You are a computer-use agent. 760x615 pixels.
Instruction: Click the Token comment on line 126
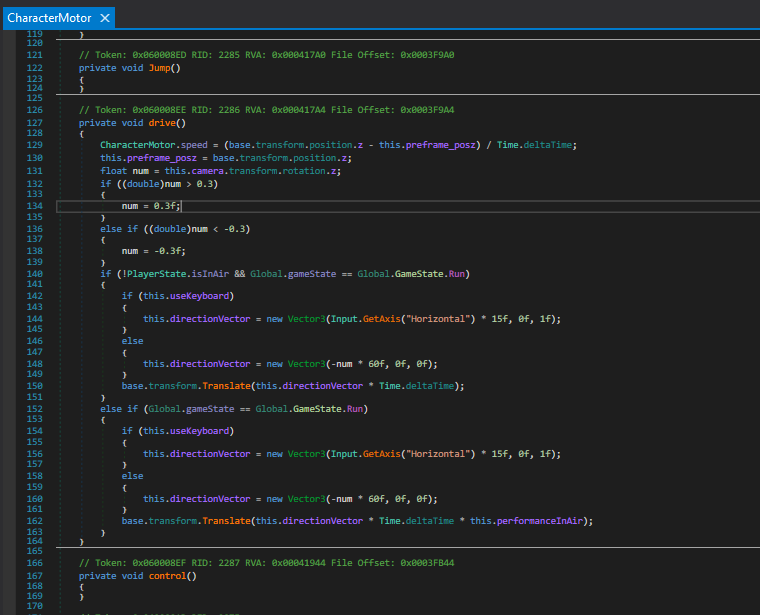click(x=267, y=110)
